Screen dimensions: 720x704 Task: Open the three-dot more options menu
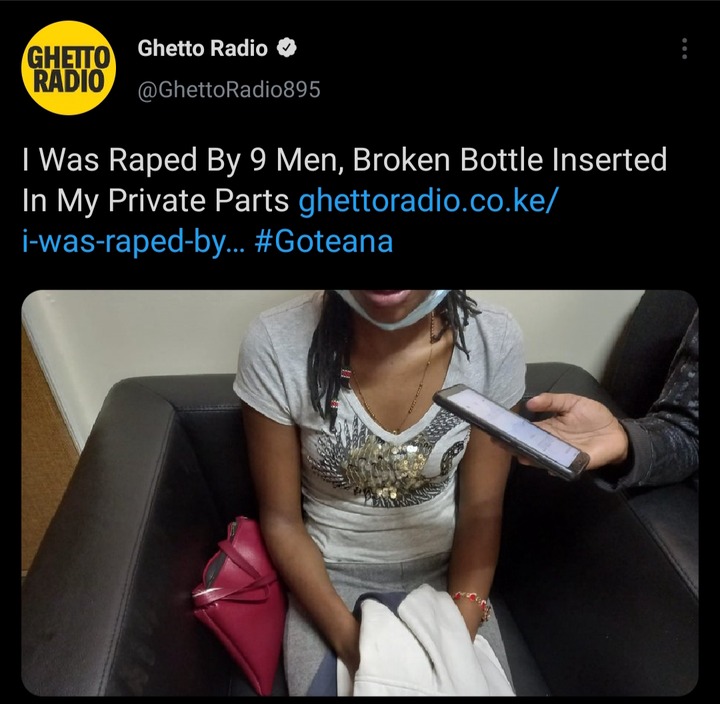coord(684,49)
